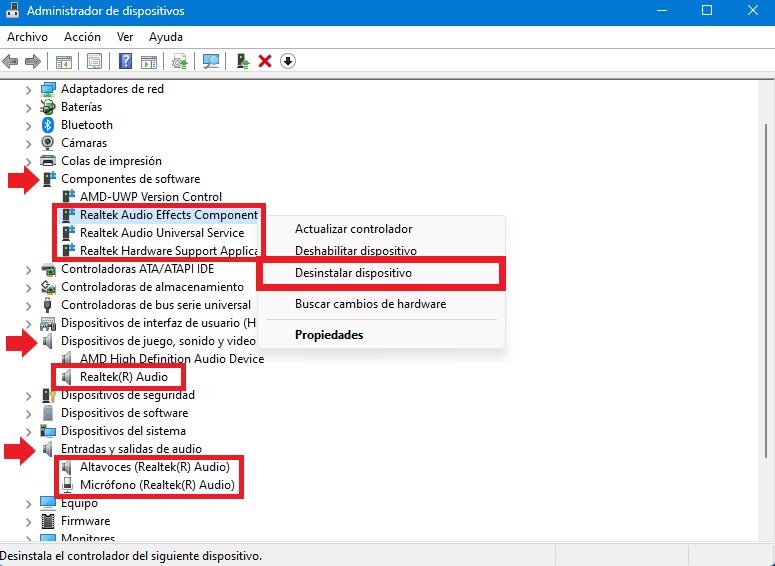Viewport: 775px width, 566px height.
Task: Click the Colas de impresión printer icon
Action: point(48,161)
